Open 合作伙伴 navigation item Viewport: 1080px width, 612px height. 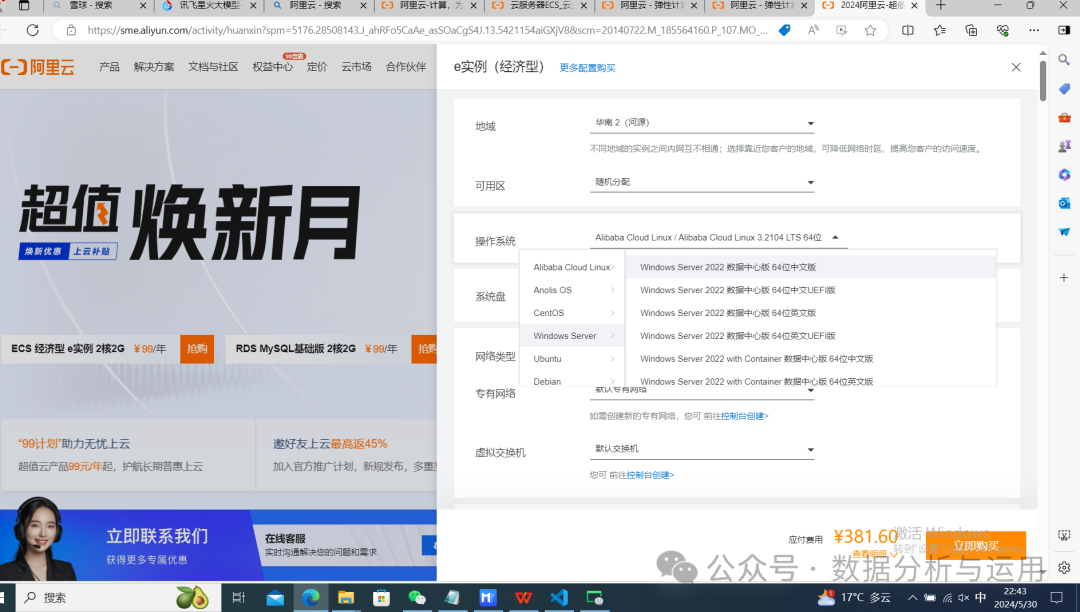coord(406,67)
